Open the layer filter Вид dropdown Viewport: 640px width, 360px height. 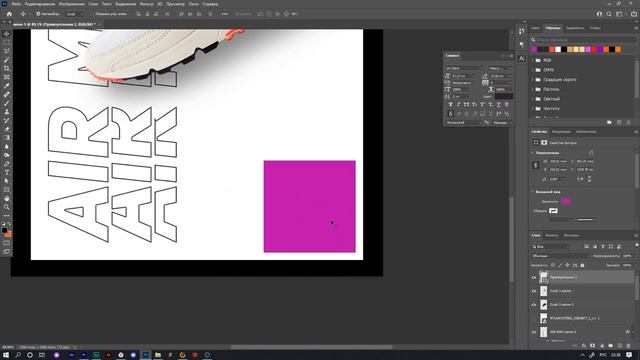point(551,247)
